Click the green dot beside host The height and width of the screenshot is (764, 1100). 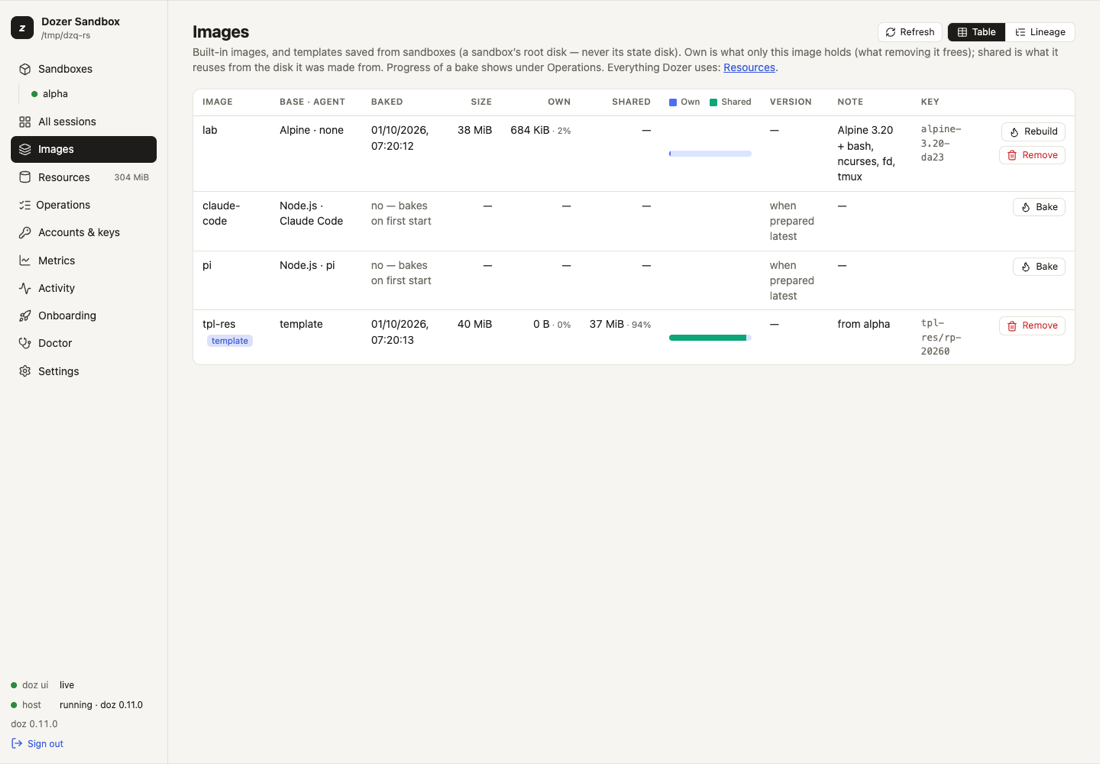(x=14, y=704)
